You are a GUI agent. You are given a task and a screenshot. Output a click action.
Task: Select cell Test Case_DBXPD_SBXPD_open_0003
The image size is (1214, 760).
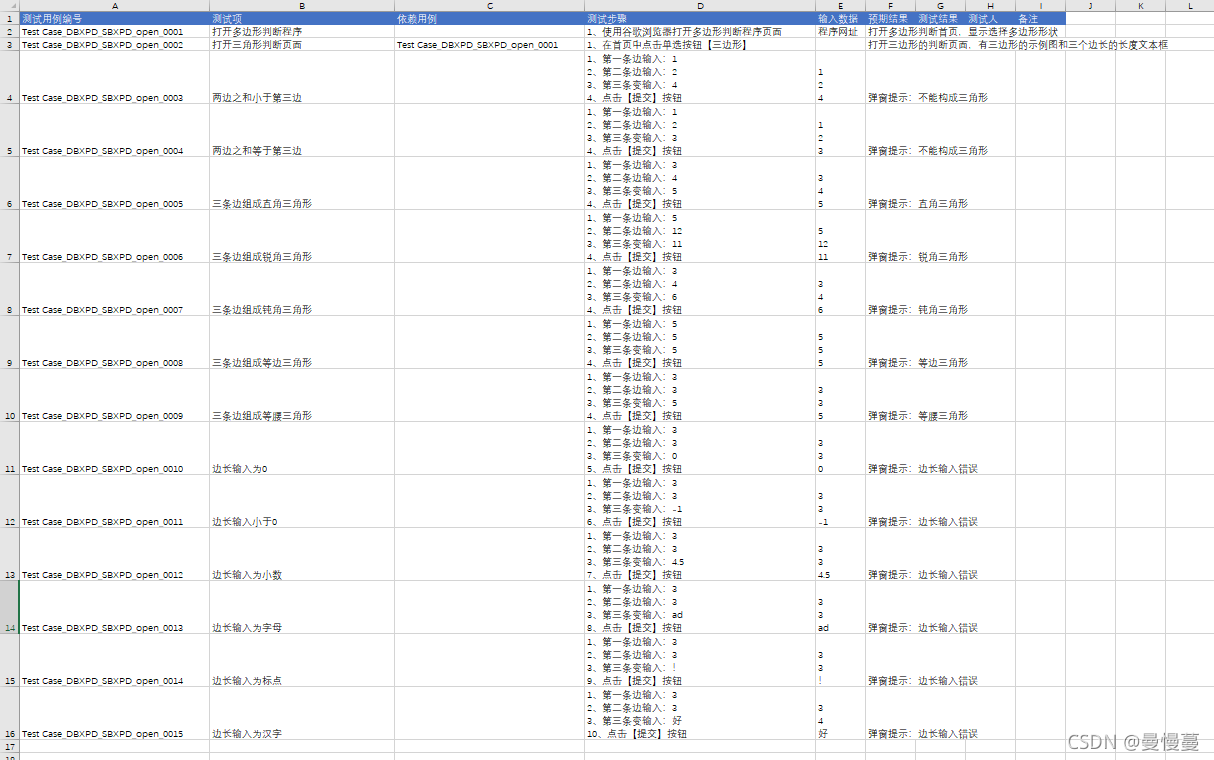point(115,77)
